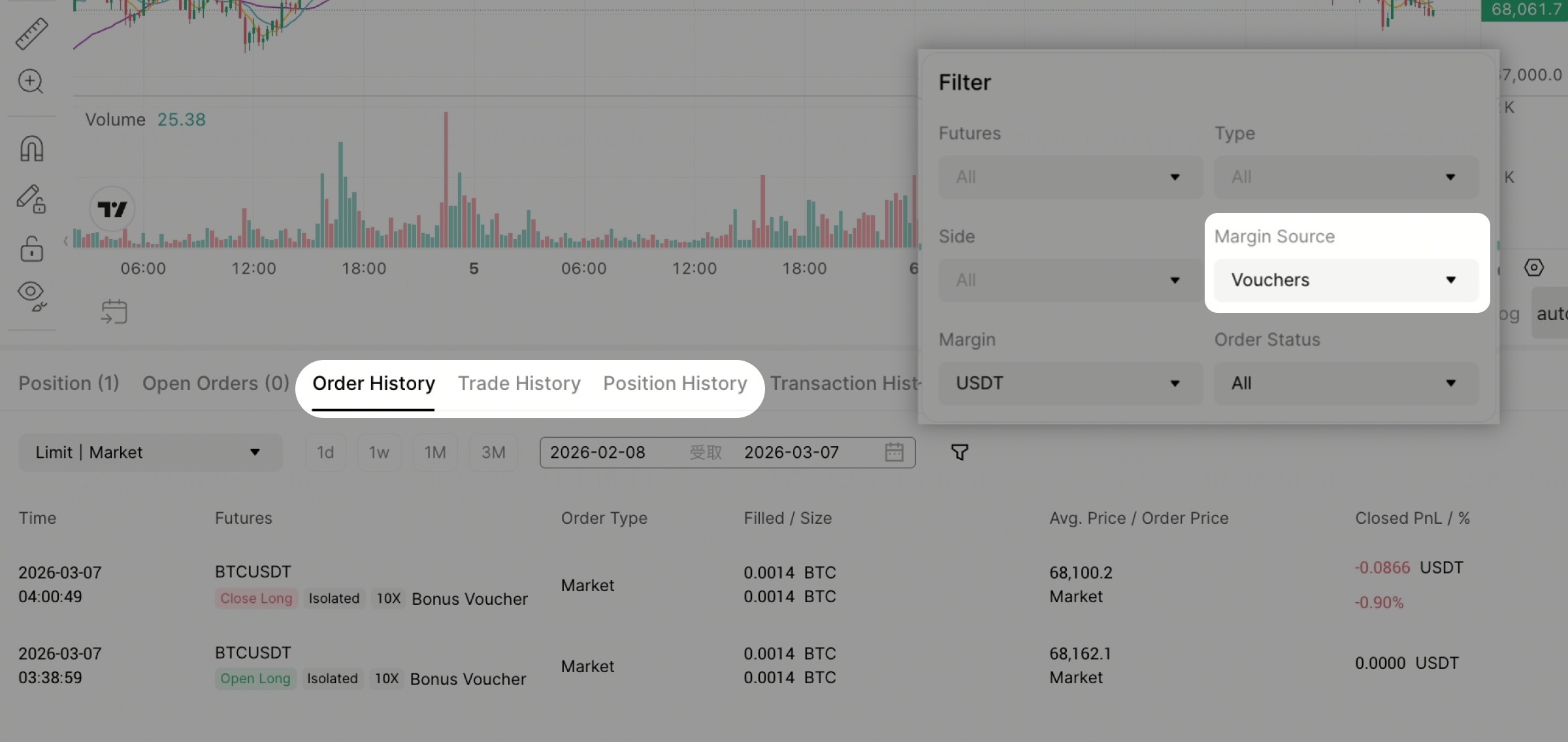The height and width of the screenshot is (742, 1568).
Task: Open the Order Status dropdown
Action: (x=1345, y=383)
